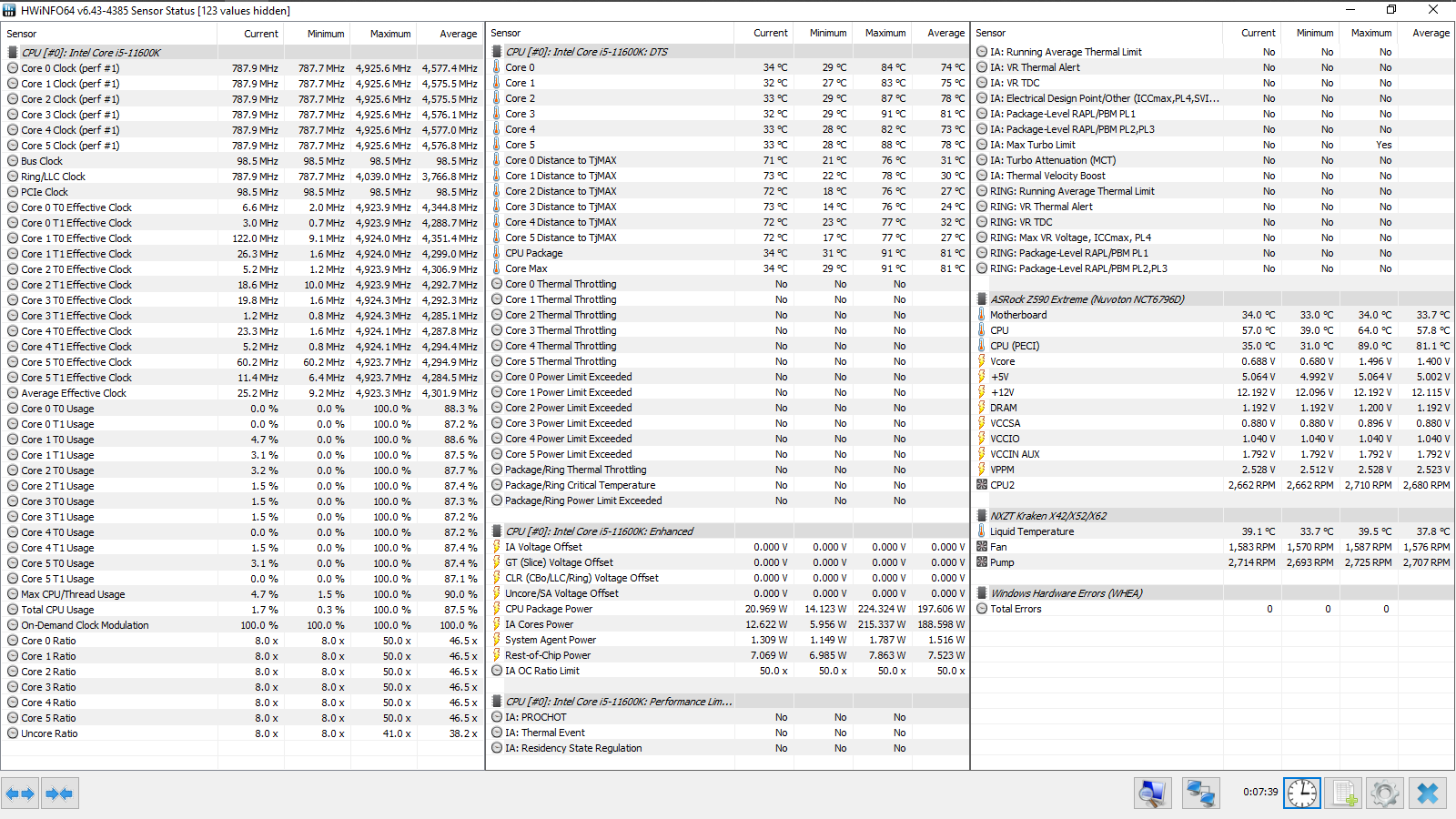The height and width of the screenshot is (819, 1456).
Task: Click chip icon beside NZXT Kraken header
Action: (982, 516)
